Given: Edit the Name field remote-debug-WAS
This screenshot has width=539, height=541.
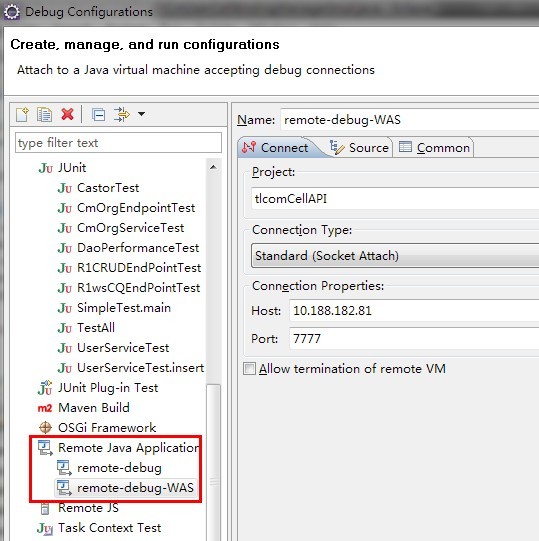Looking at the screenshot, I should click(410, 120).
